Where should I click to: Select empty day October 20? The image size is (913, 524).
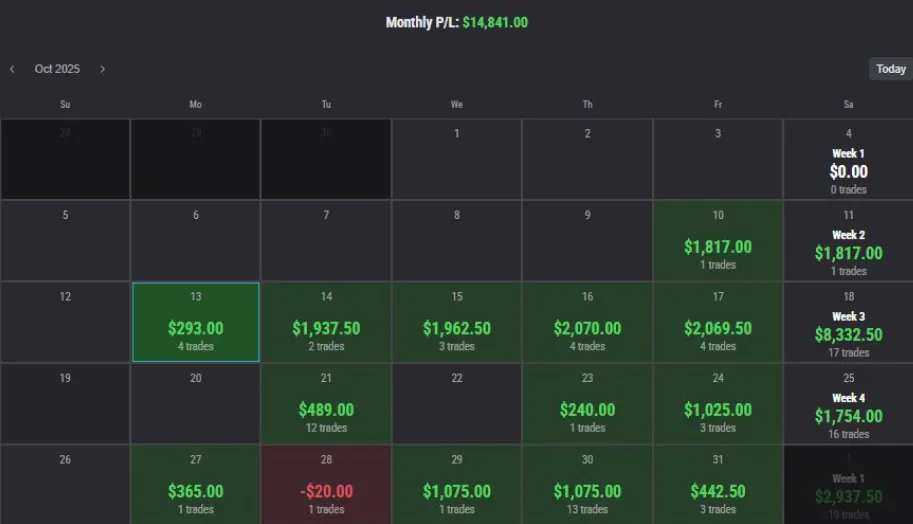(196, 403)
